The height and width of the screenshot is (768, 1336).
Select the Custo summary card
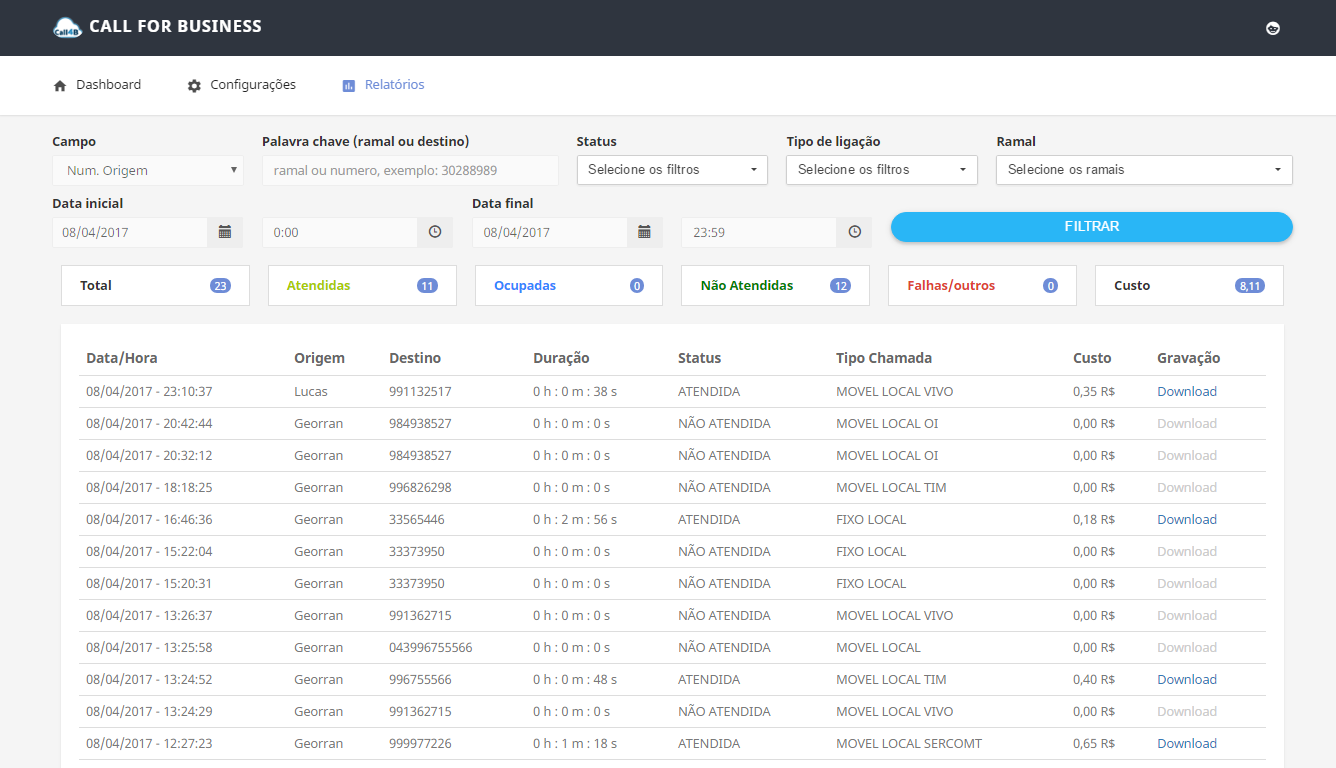tap(1189, 285)
